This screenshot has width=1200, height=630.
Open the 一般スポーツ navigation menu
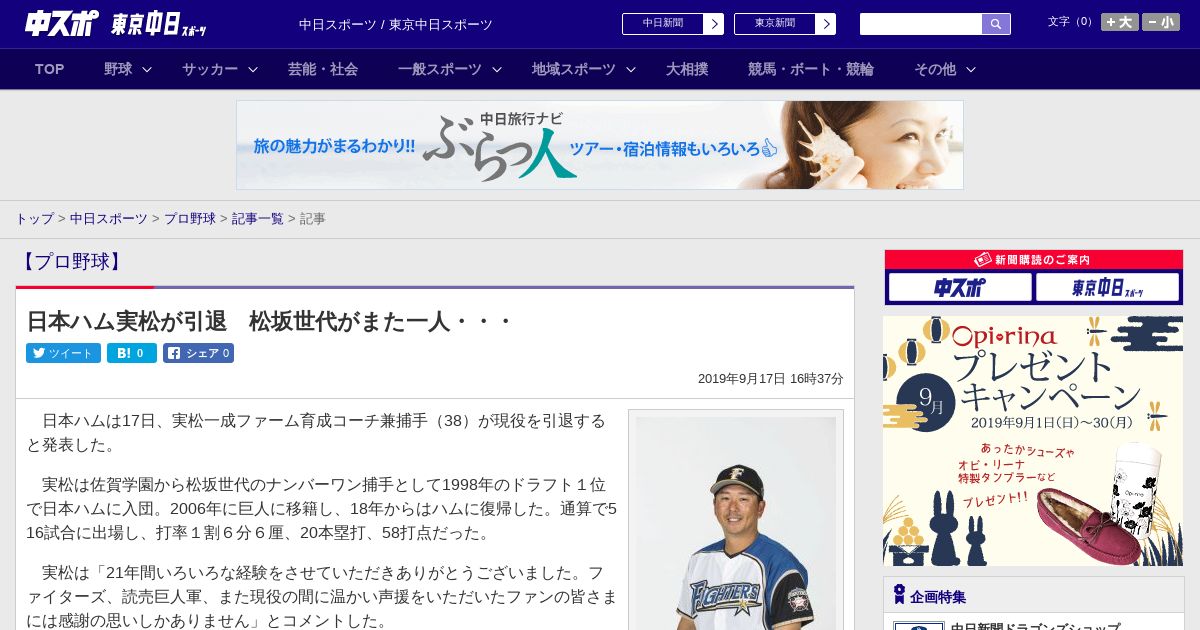tap(440, 69)
